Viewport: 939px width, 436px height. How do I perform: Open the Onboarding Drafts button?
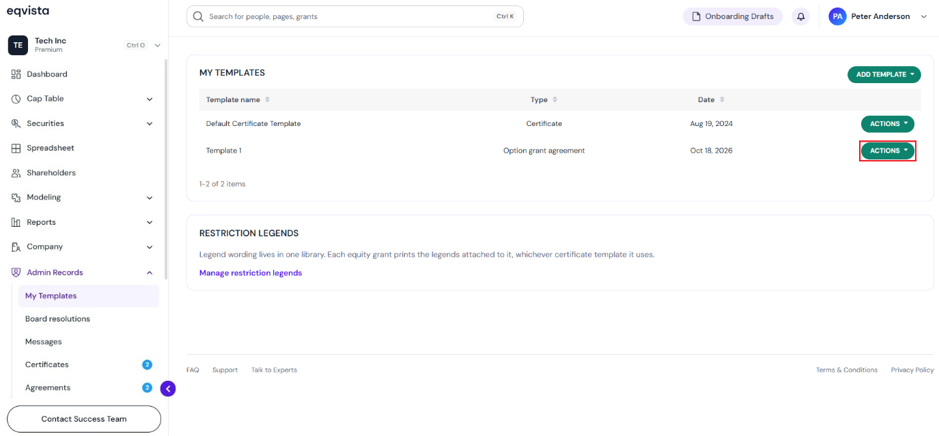pos(732,17)
